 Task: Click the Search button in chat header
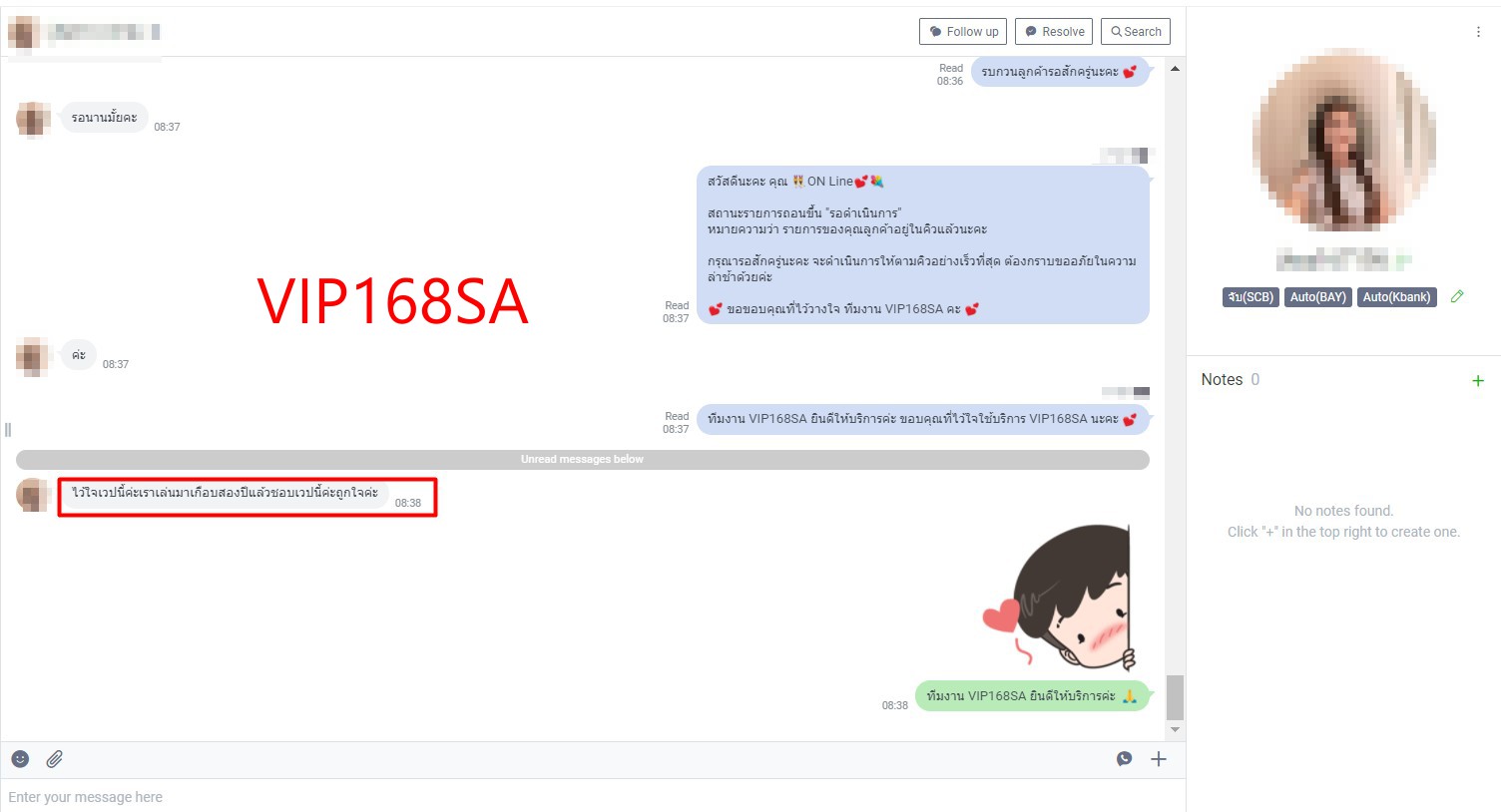click(x=1136, y=32)
